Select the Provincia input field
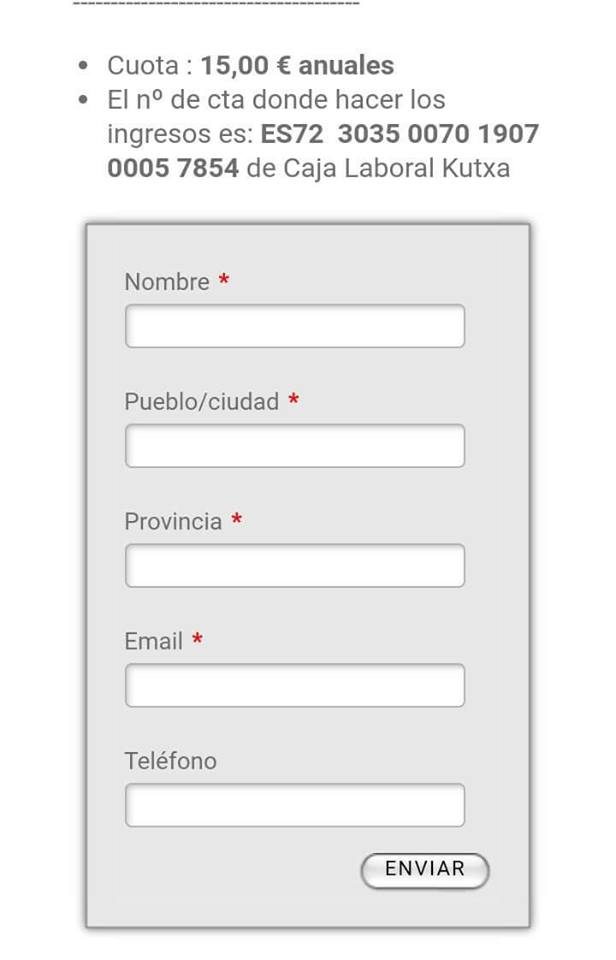 (x=295, y=566)
